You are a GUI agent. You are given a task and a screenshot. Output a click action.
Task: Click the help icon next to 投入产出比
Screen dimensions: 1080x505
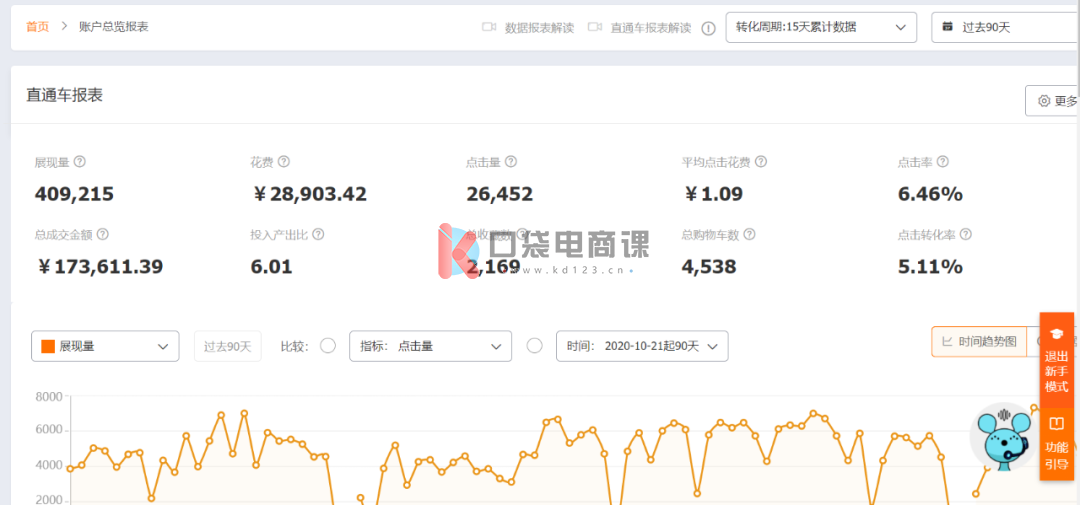point(318,234)
